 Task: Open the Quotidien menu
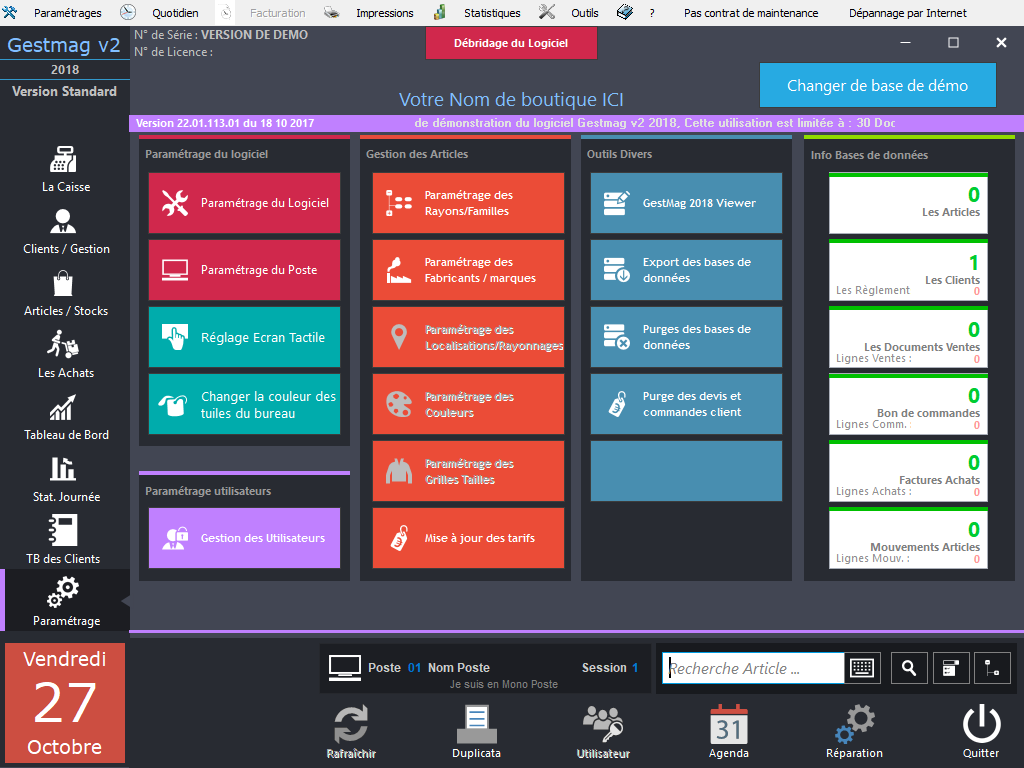[175, 13]
